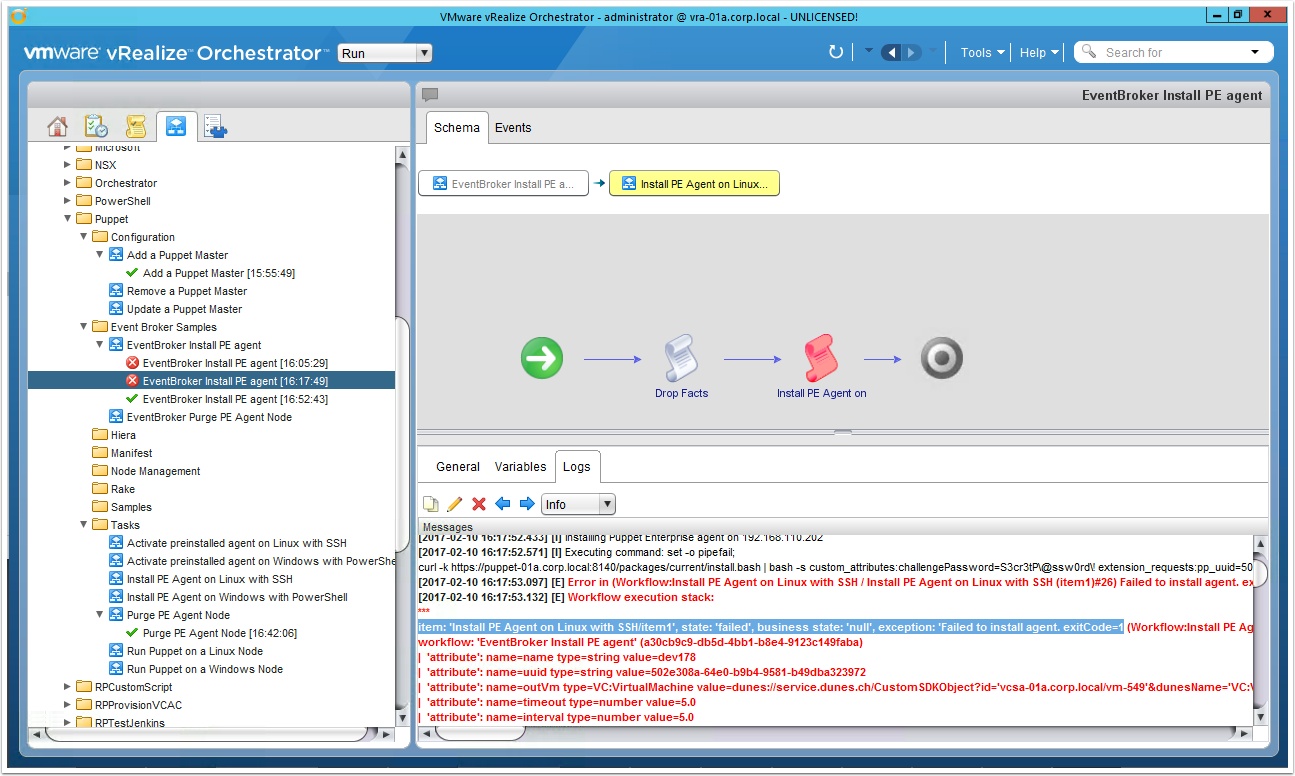Collapse the Configuration folder

[x=84, y=237]
